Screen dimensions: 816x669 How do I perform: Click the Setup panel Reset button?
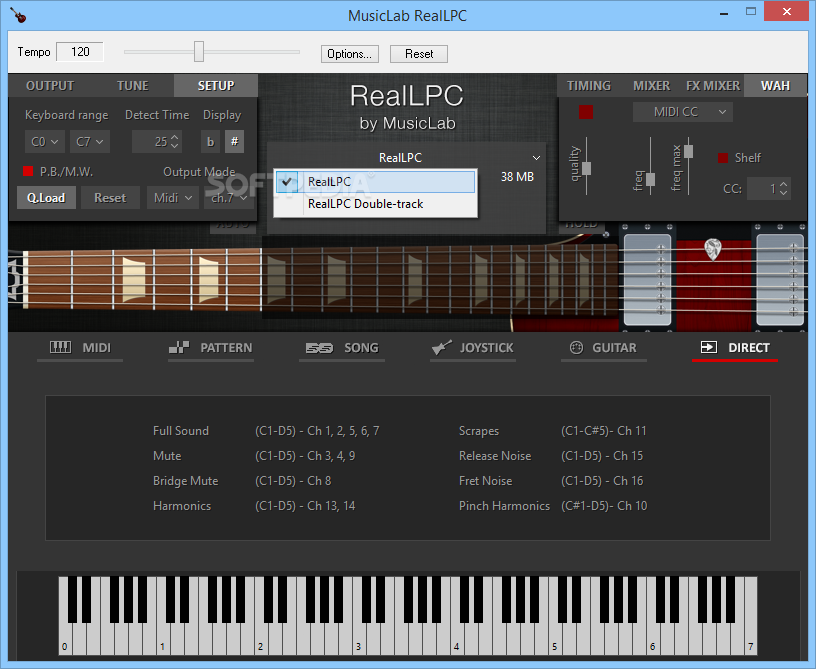pyautogui.click(x=110, y=198)
